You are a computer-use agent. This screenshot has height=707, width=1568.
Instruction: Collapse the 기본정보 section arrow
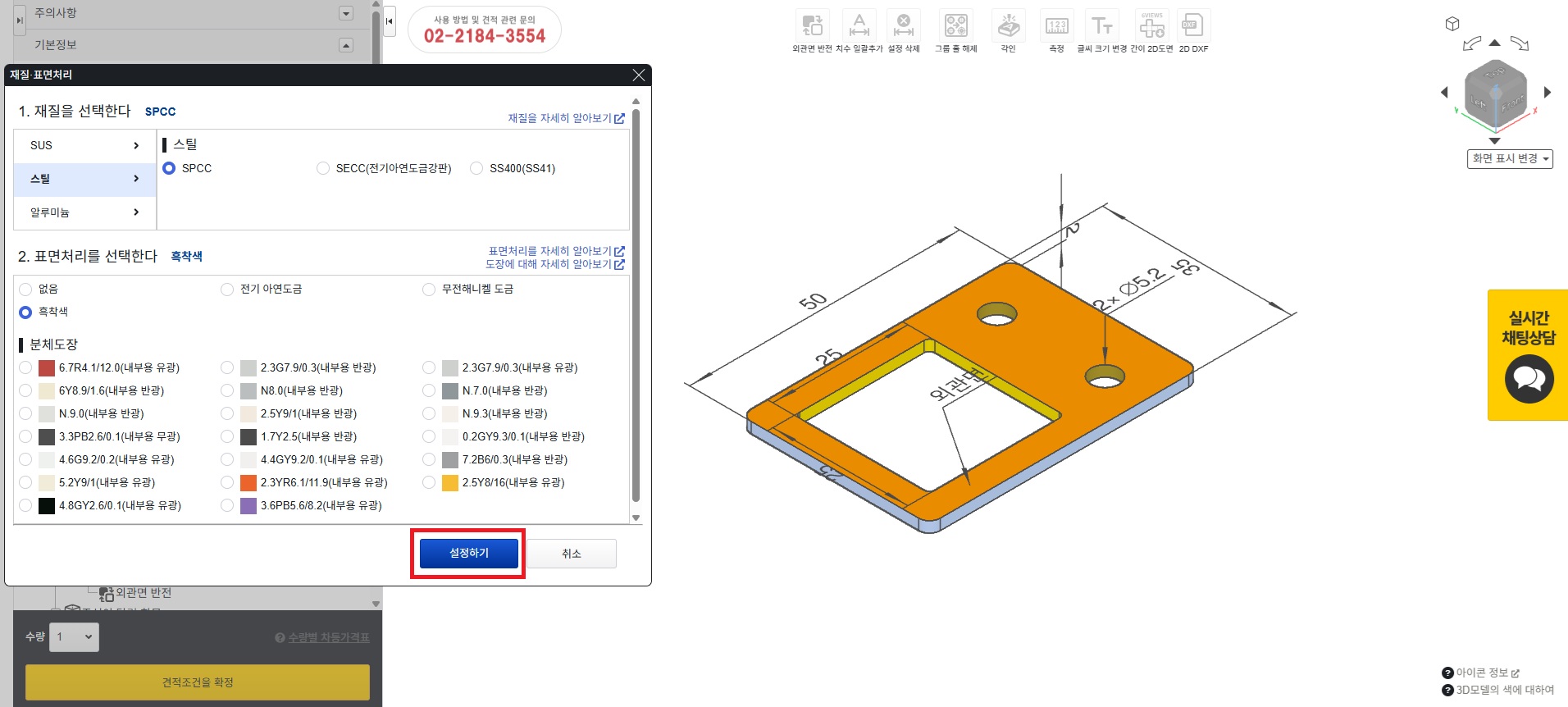346,45
